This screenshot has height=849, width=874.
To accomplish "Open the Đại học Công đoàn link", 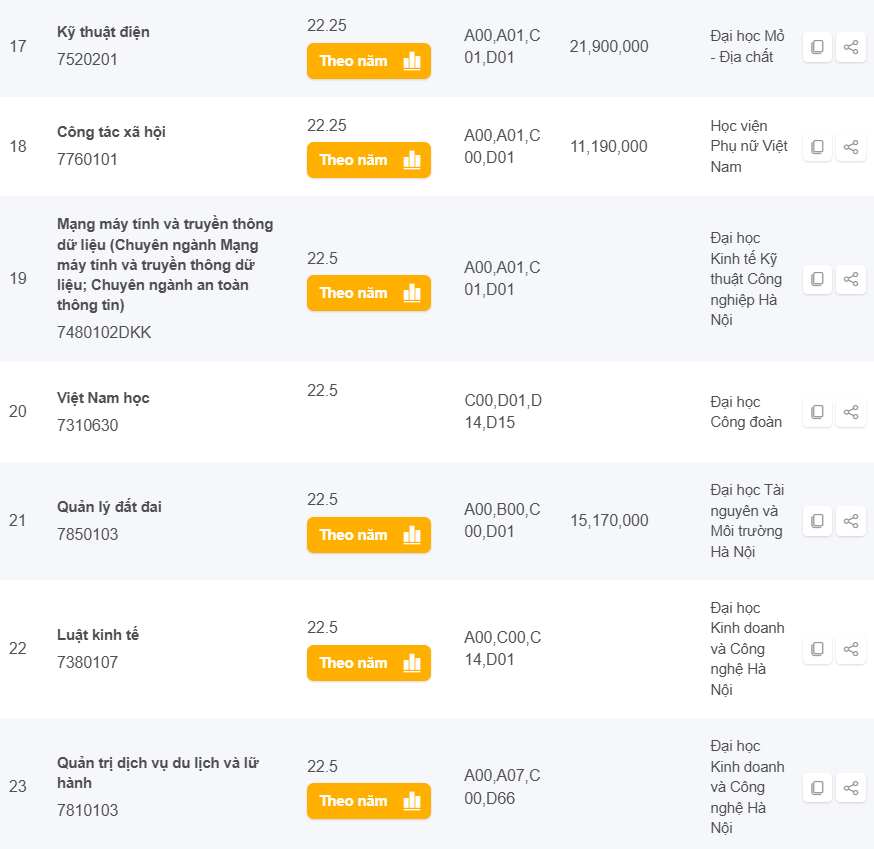I will [x=746, y=412].
